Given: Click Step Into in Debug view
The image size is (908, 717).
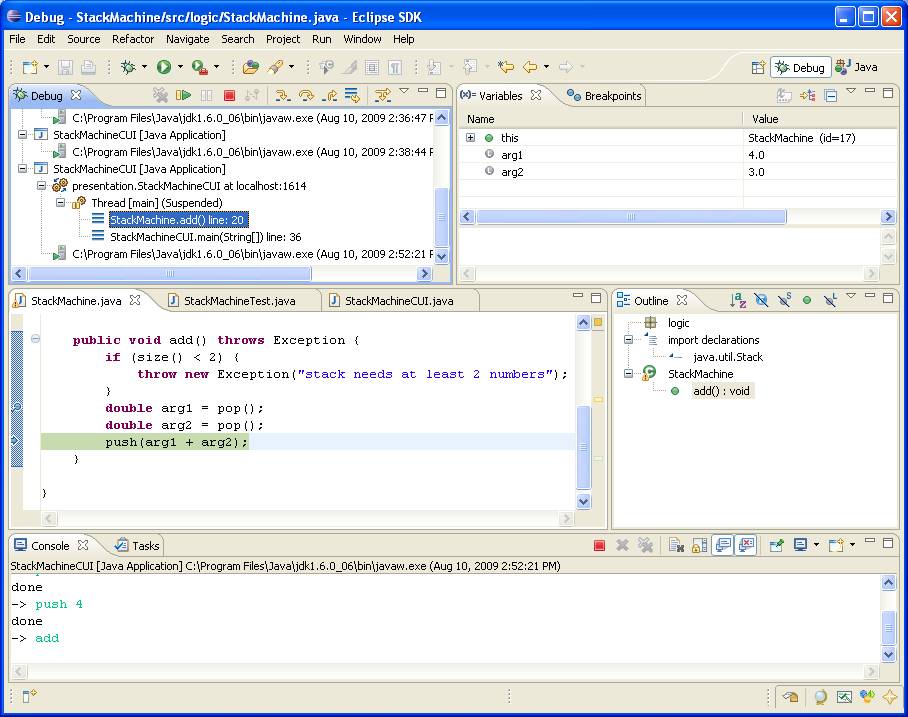Looking at the screenshot, I should click(283, 95).
